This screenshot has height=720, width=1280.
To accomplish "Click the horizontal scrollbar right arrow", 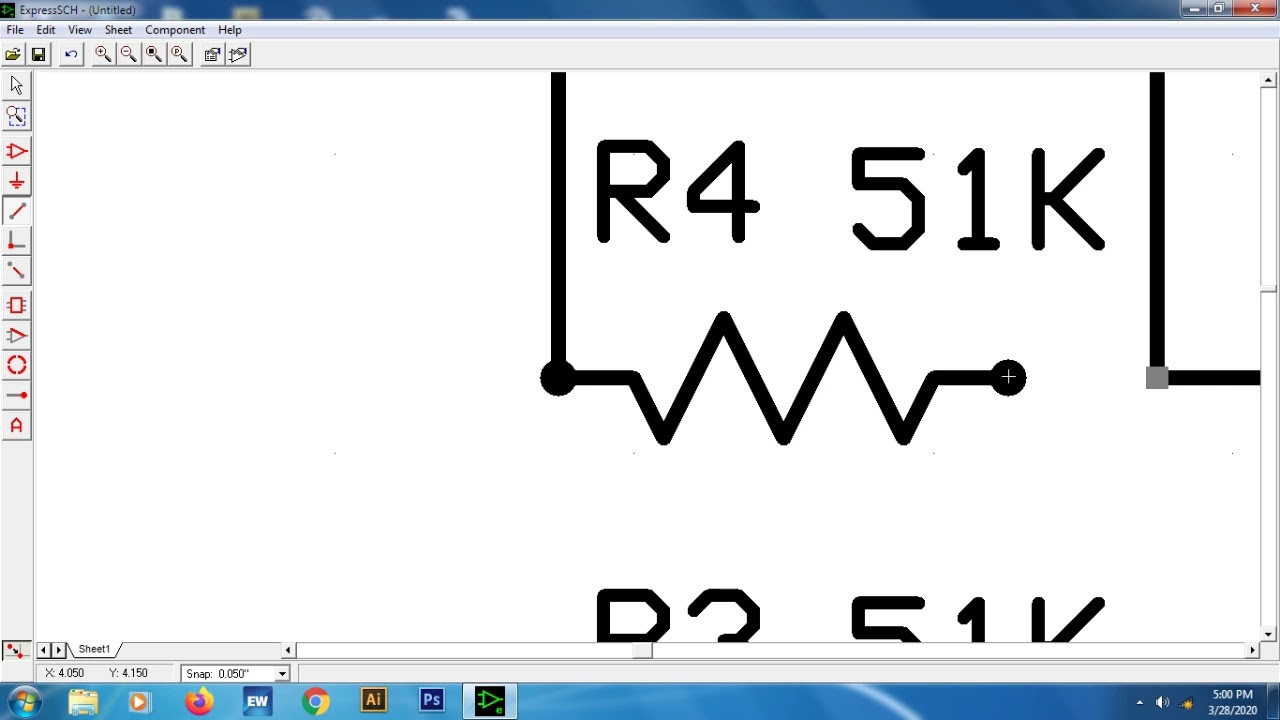I will (x=1252, y=650).
